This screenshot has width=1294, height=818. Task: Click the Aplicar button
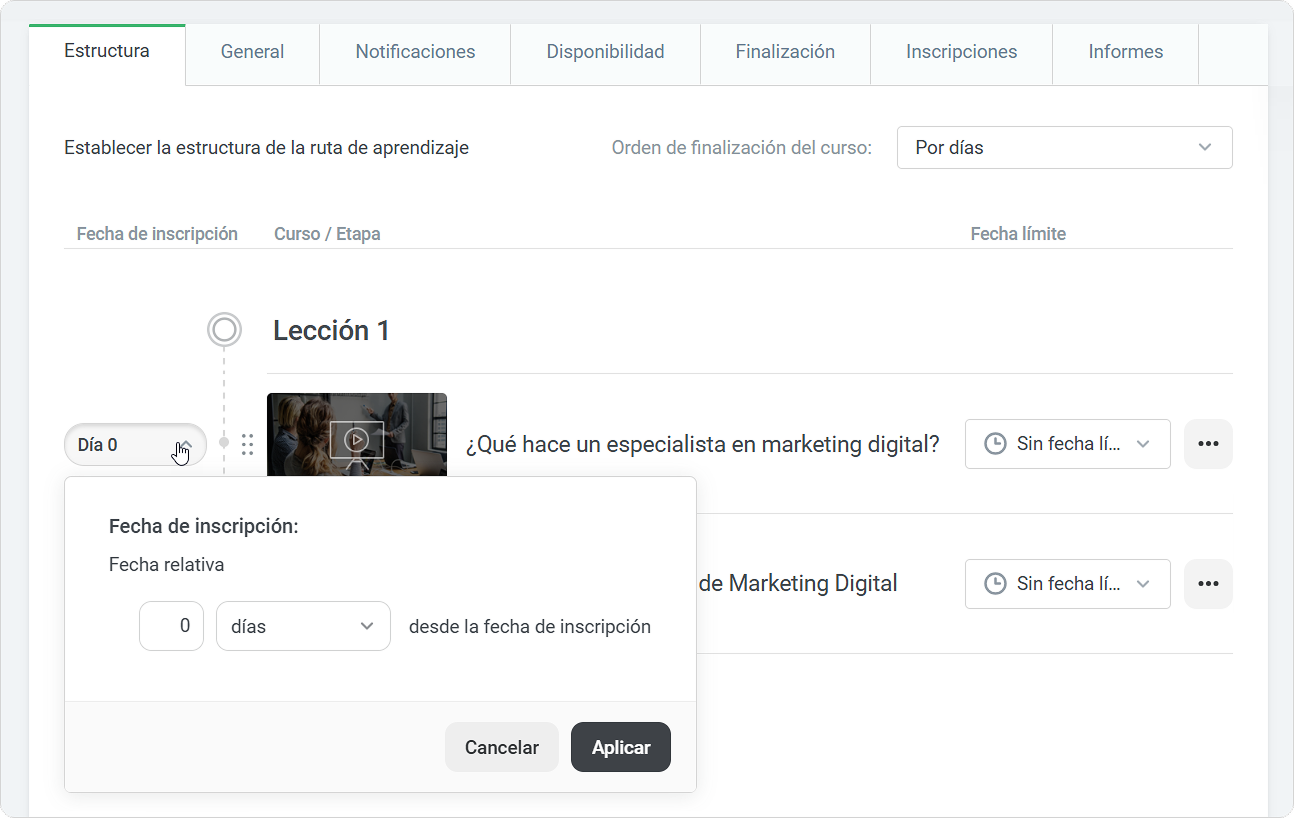pyautogui.click(x=621, y=747)
